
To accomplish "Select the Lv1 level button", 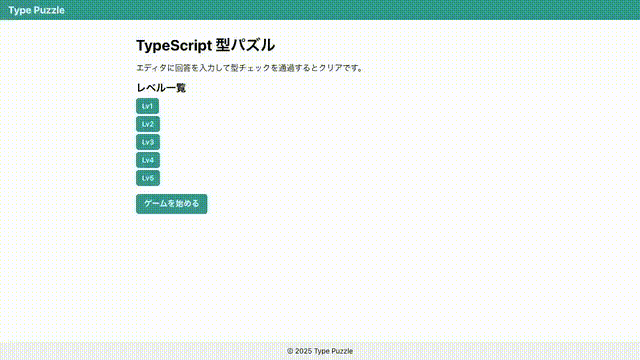I will [147, 106].
